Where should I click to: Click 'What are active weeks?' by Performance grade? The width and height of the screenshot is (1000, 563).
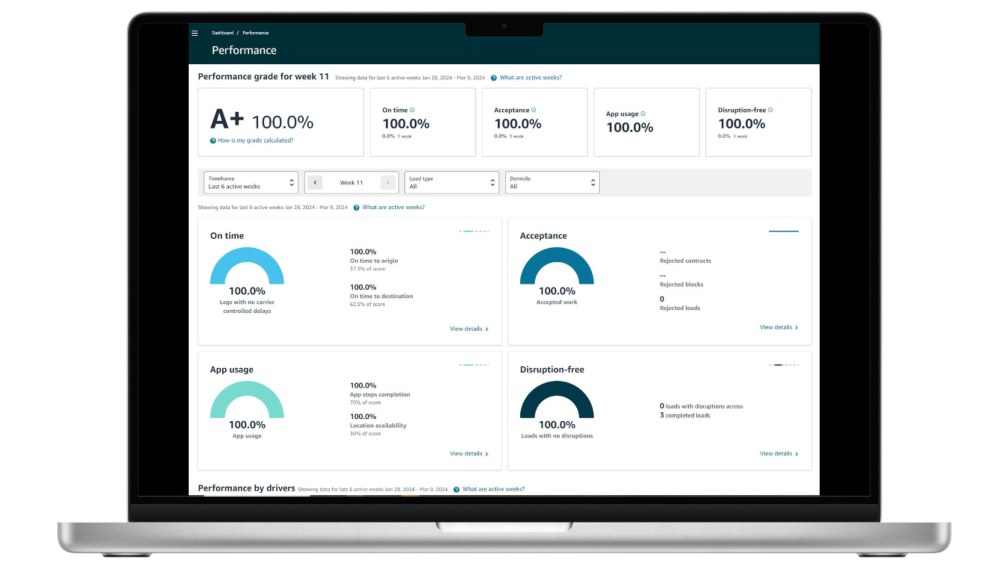coord(530,77)
